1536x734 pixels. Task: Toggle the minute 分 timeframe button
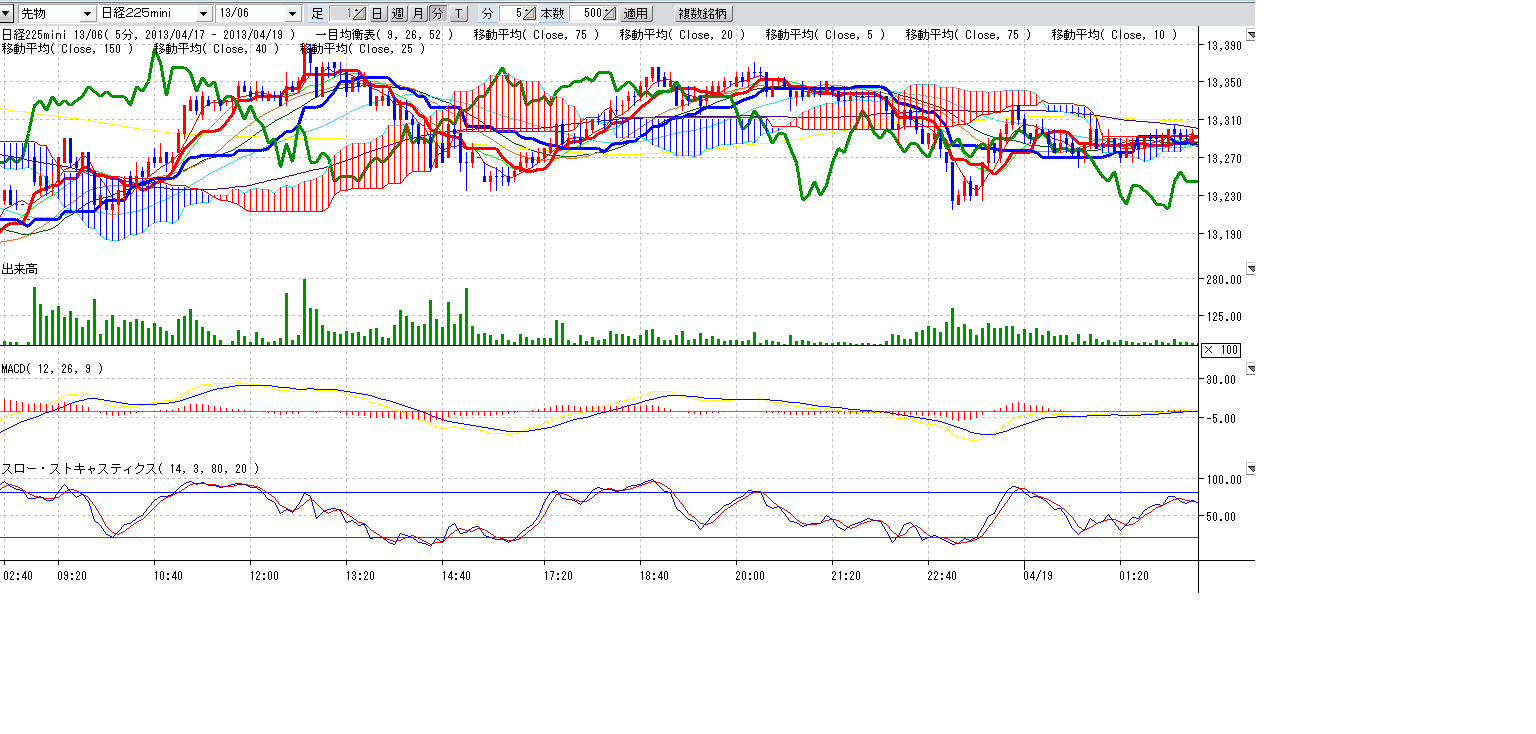click(437, 14)
